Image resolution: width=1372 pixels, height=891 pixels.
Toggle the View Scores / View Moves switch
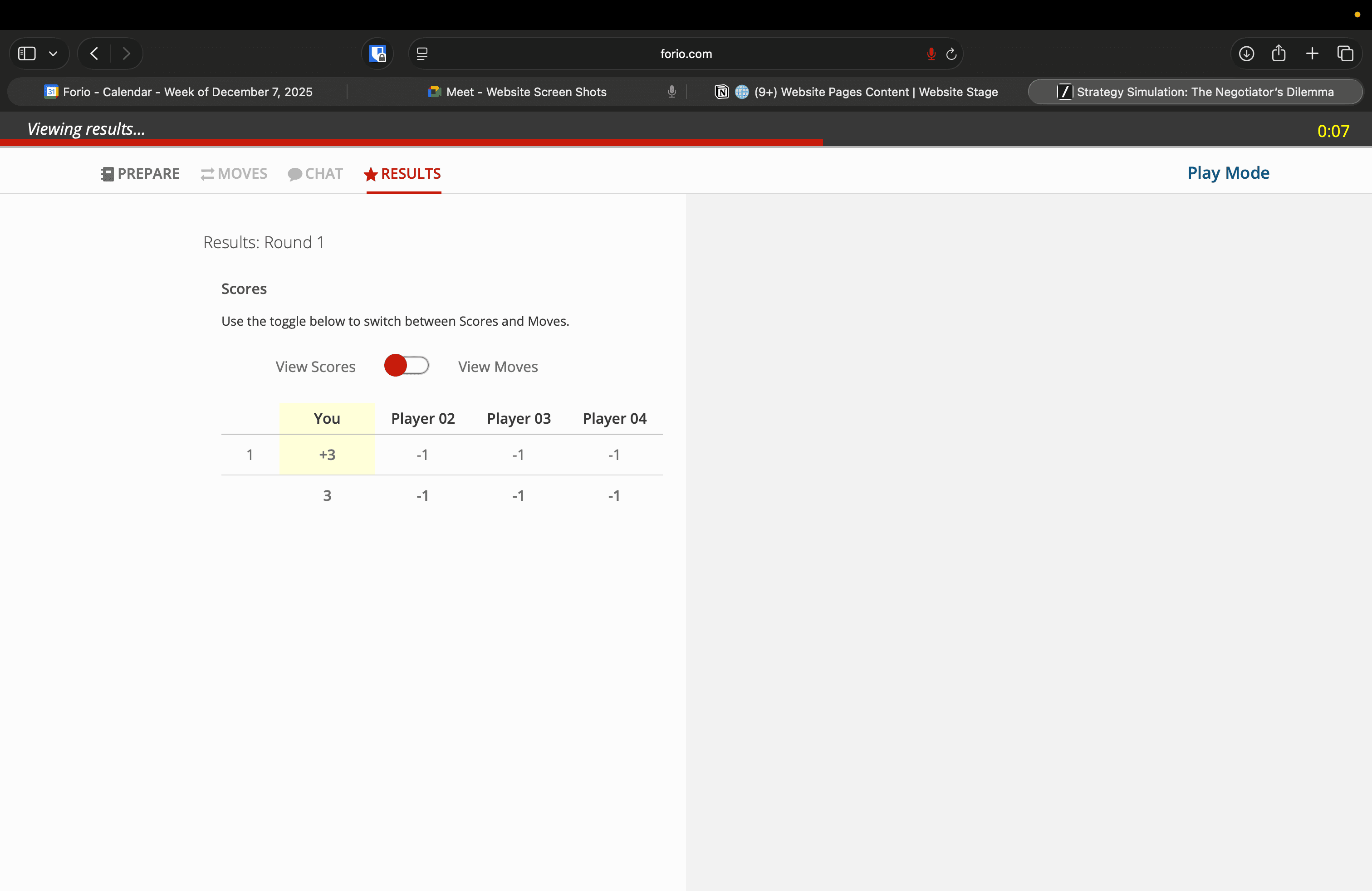[x=407, y=365]
